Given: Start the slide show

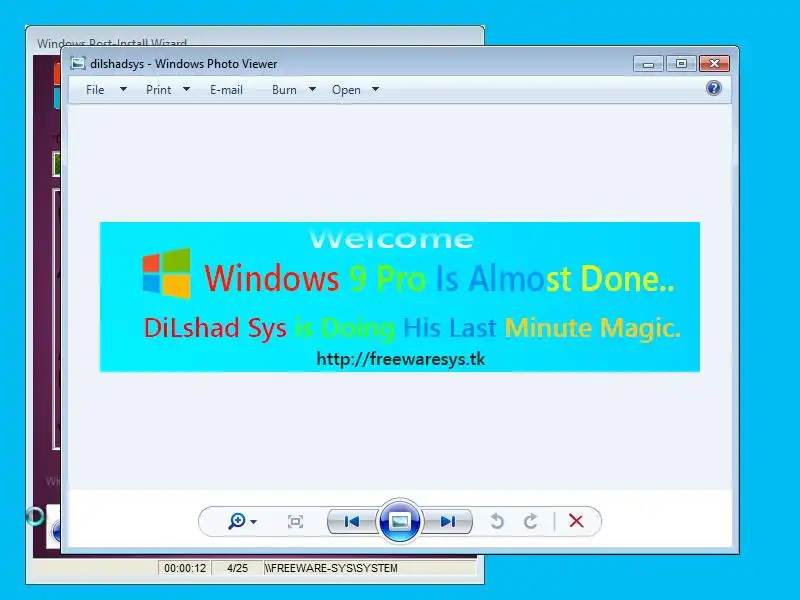Looking at the screenshot, I should click(x=399, y=521).
